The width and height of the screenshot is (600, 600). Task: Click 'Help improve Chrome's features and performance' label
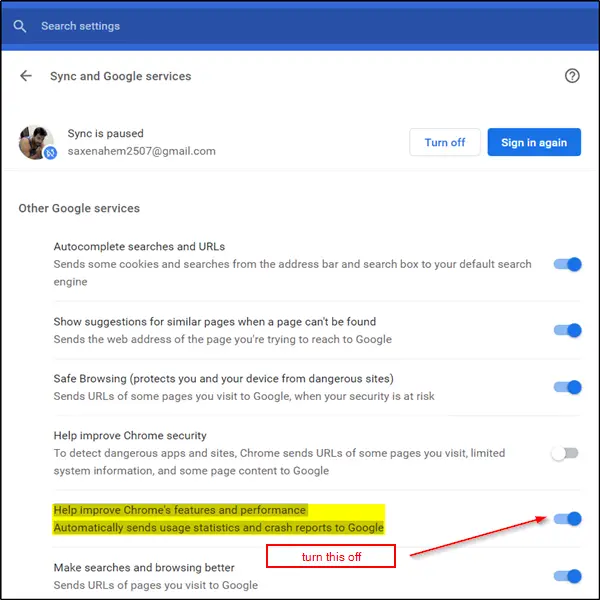pos(179,510)
